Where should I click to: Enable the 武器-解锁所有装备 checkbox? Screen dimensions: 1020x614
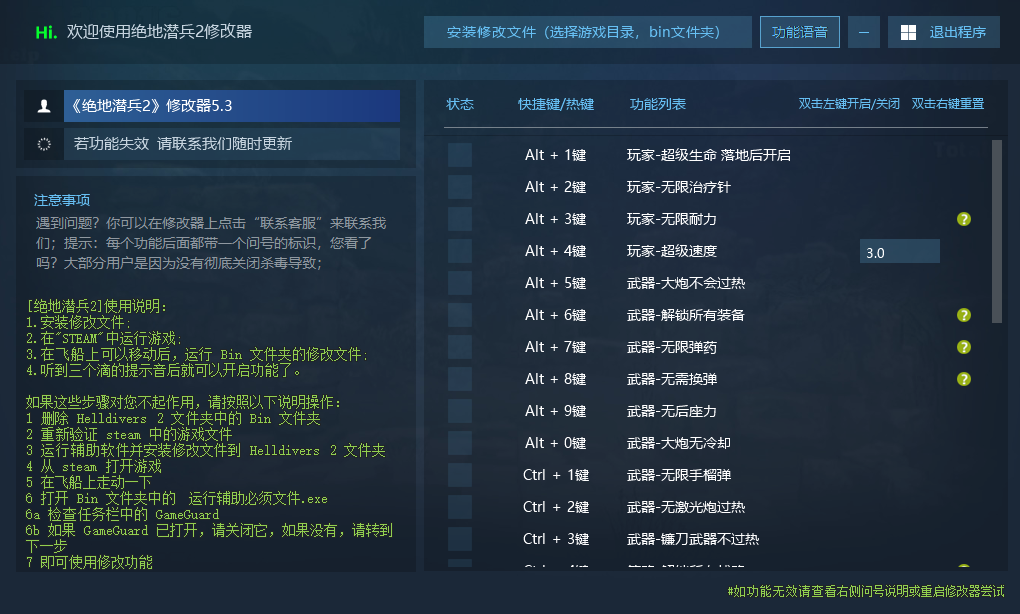click(460, 315)
